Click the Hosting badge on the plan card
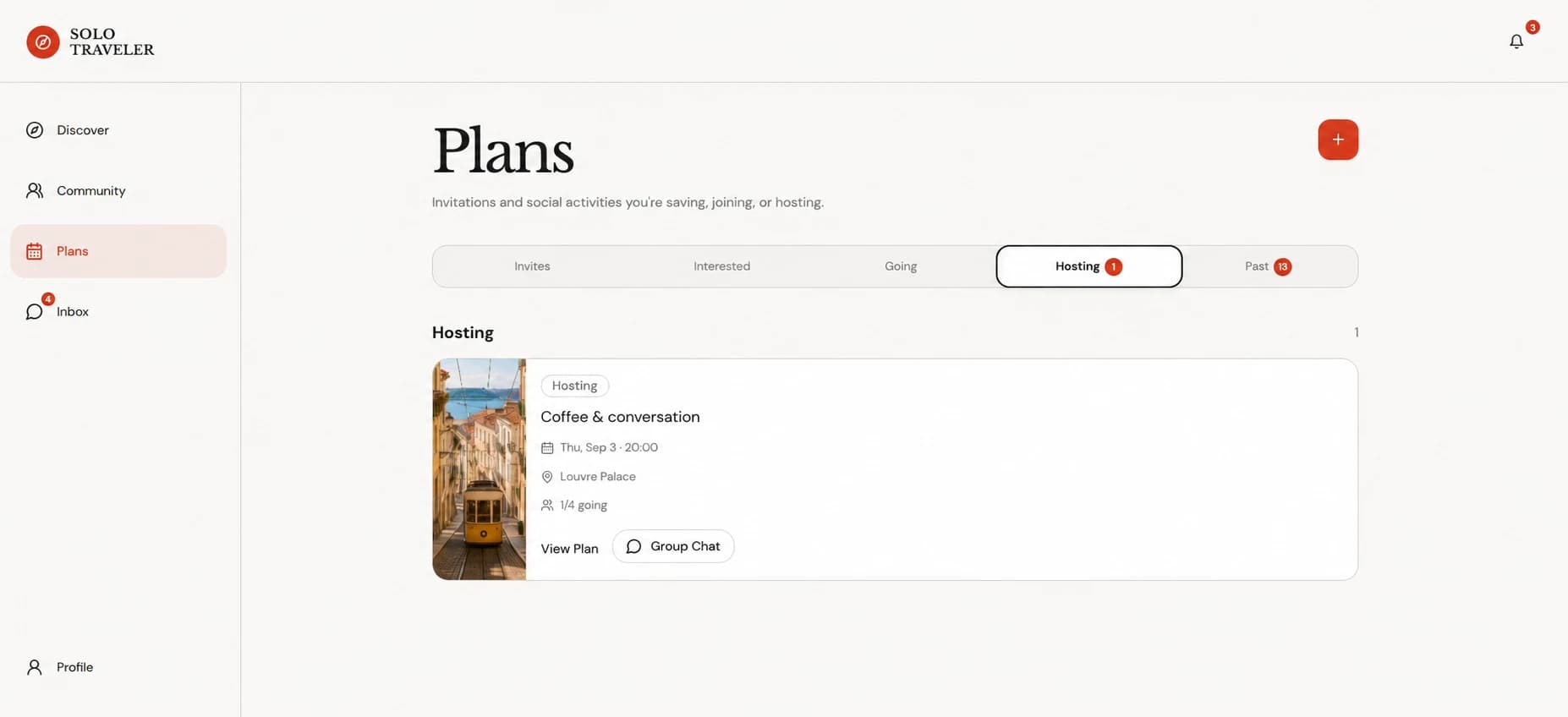This screenshot has width=1568, height=717. pos(575,386)
